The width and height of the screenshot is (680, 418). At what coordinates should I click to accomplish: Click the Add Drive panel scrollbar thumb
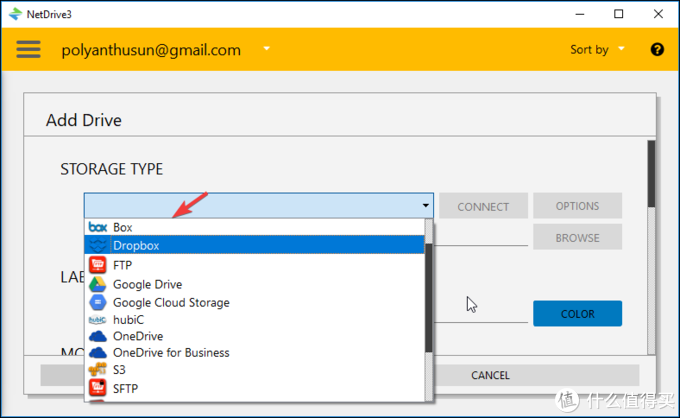pos(651,173)
